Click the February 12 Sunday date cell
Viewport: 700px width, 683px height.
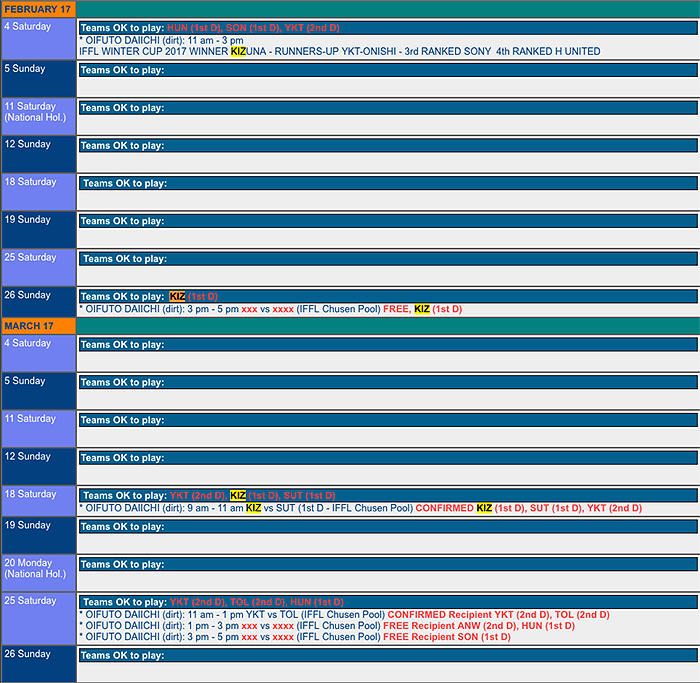click(38, 154)
